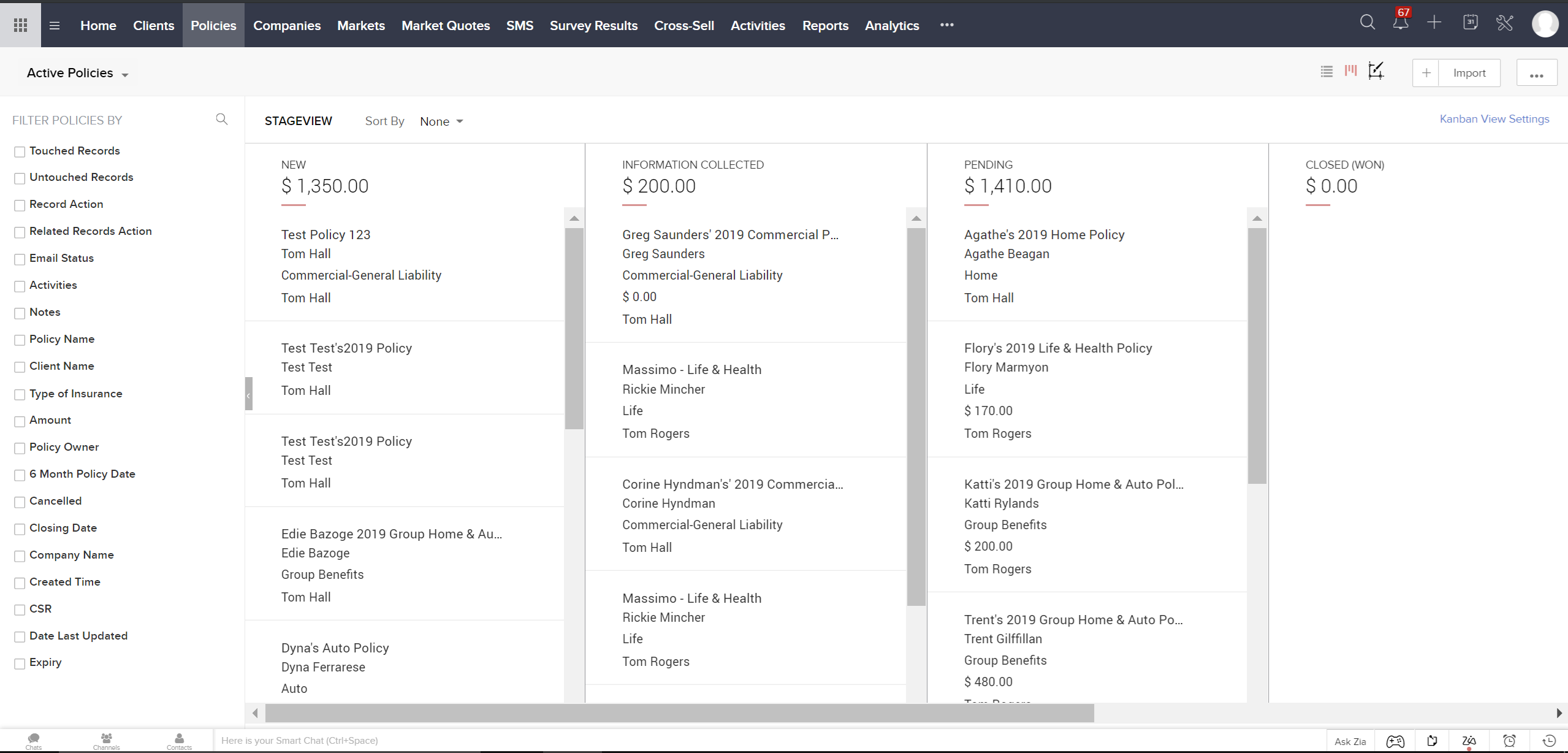Switch to list view icon
1568x753 pixels.
tap(1326, 72)
